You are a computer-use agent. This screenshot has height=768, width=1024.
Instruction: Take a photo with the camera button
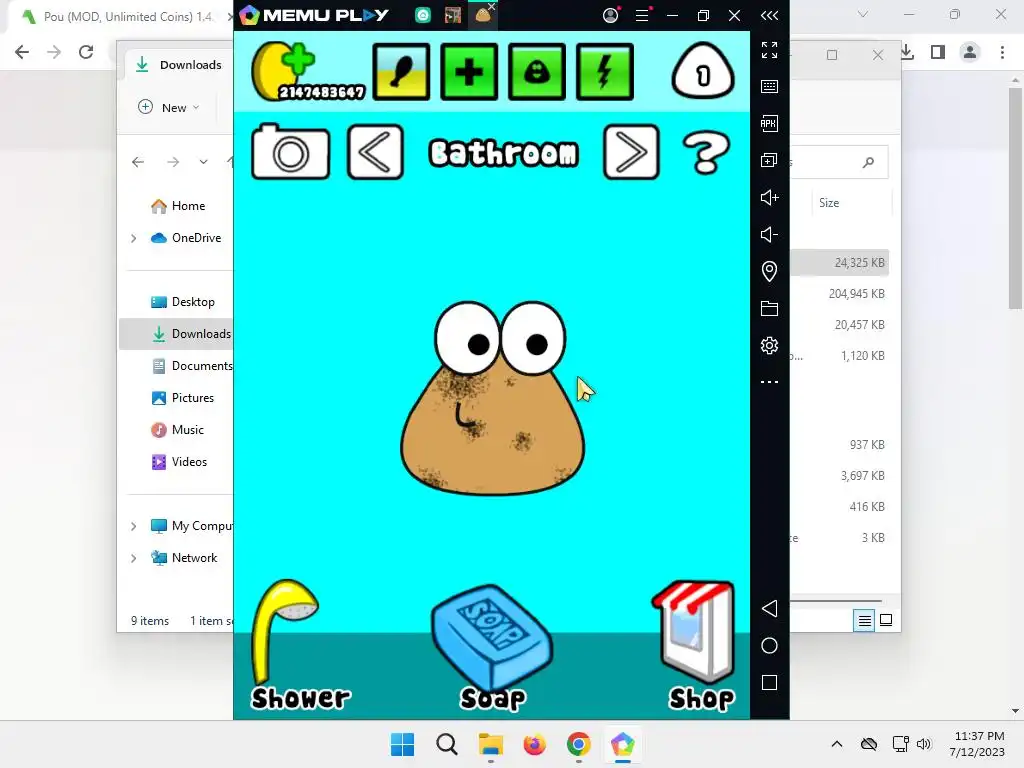click(x=291, y=152)
